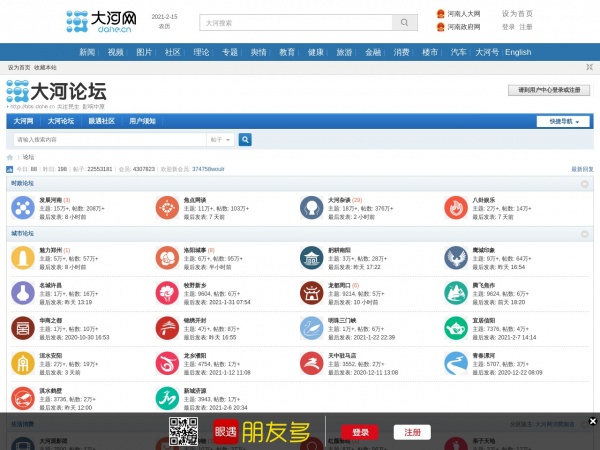Click the 鹰城印象 forum icon
600x450 pixels.
click(456, 259)
